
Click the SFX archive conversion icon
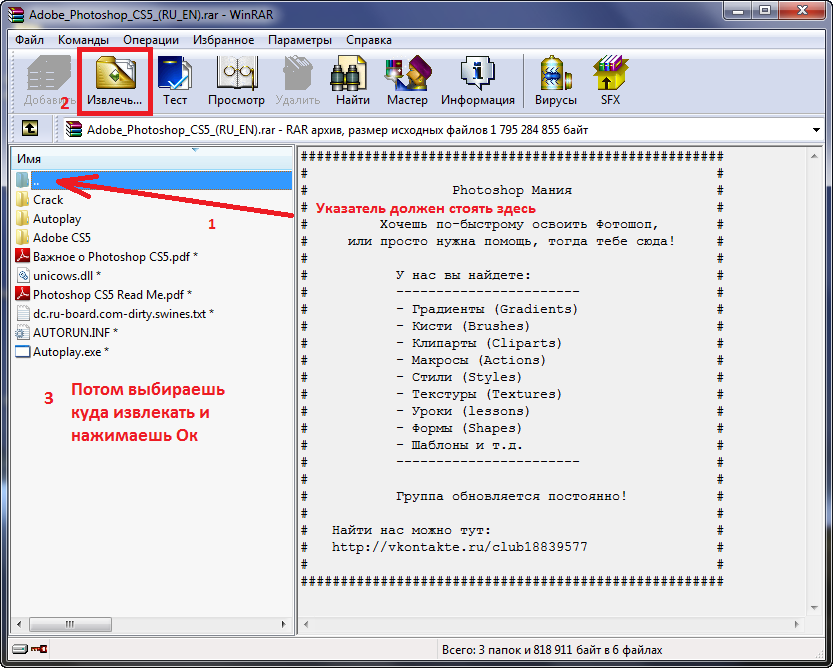[610, 80]
